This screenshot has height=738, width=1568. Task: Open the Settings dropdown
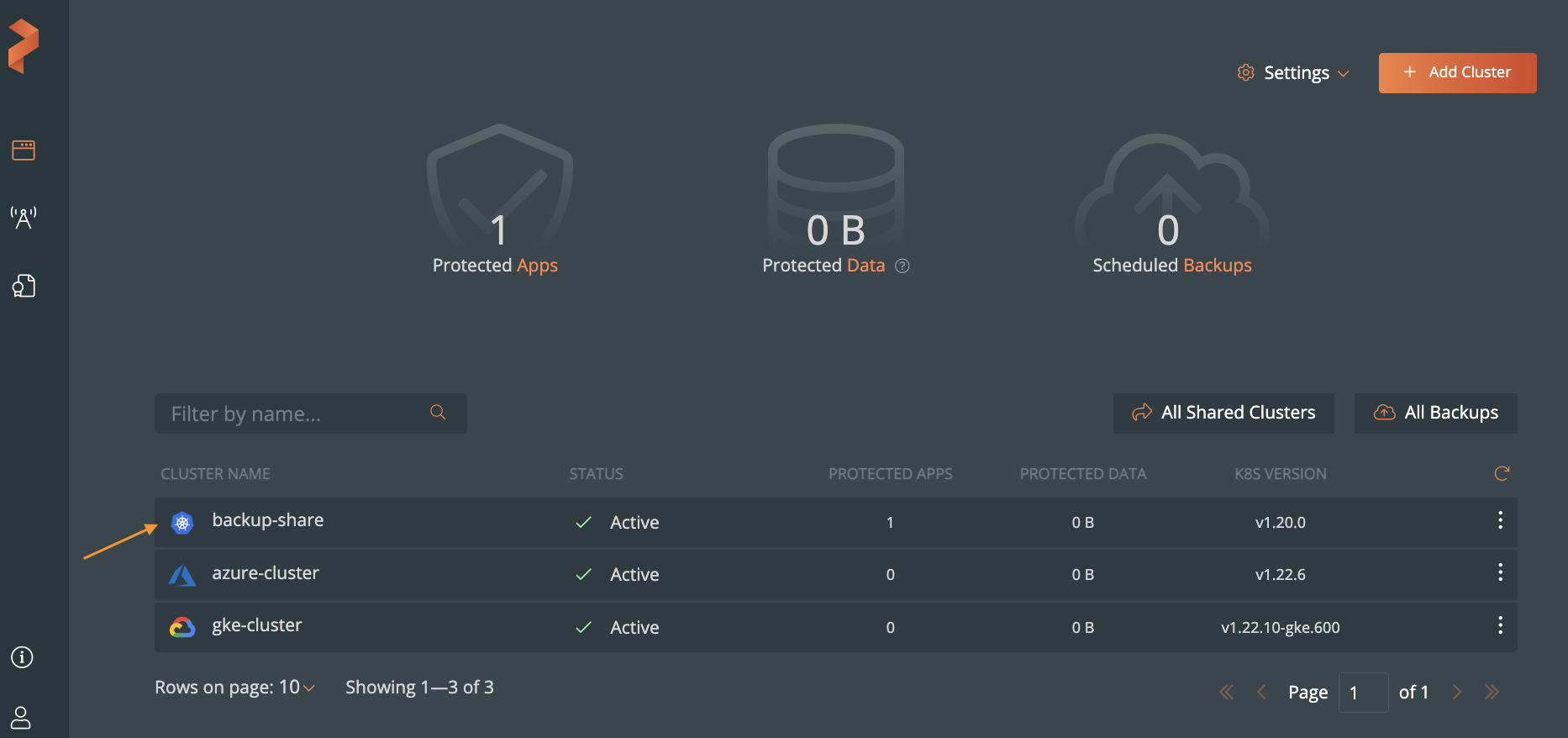tap(1294, 73)
